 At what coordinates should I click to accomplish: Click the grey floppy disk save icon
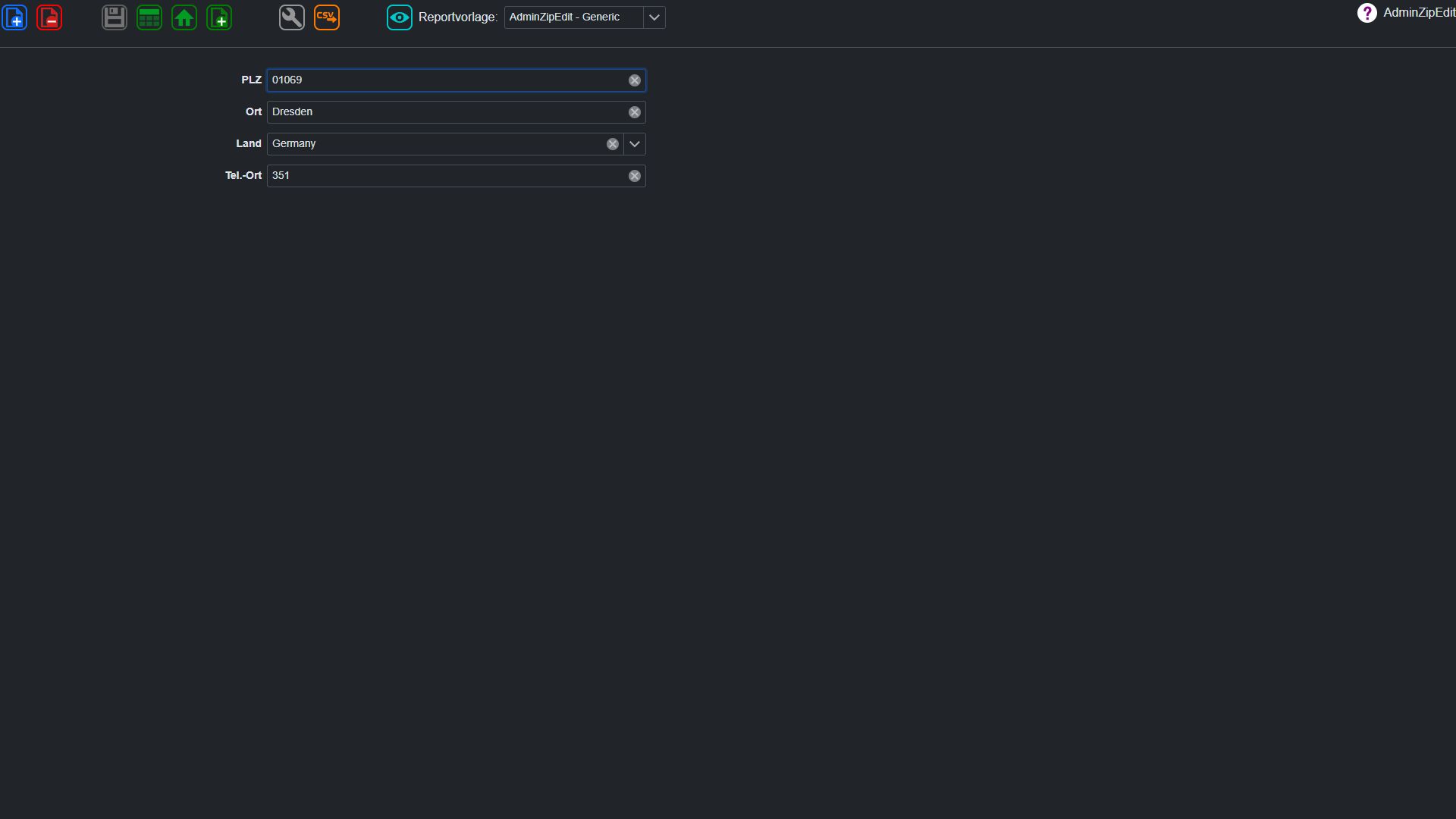[x=115, y=17]
